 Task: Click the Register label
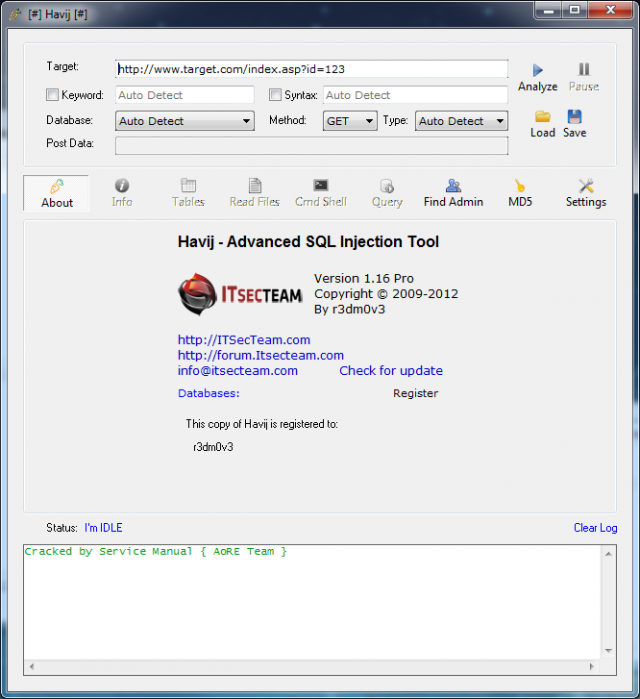point(415,393)
